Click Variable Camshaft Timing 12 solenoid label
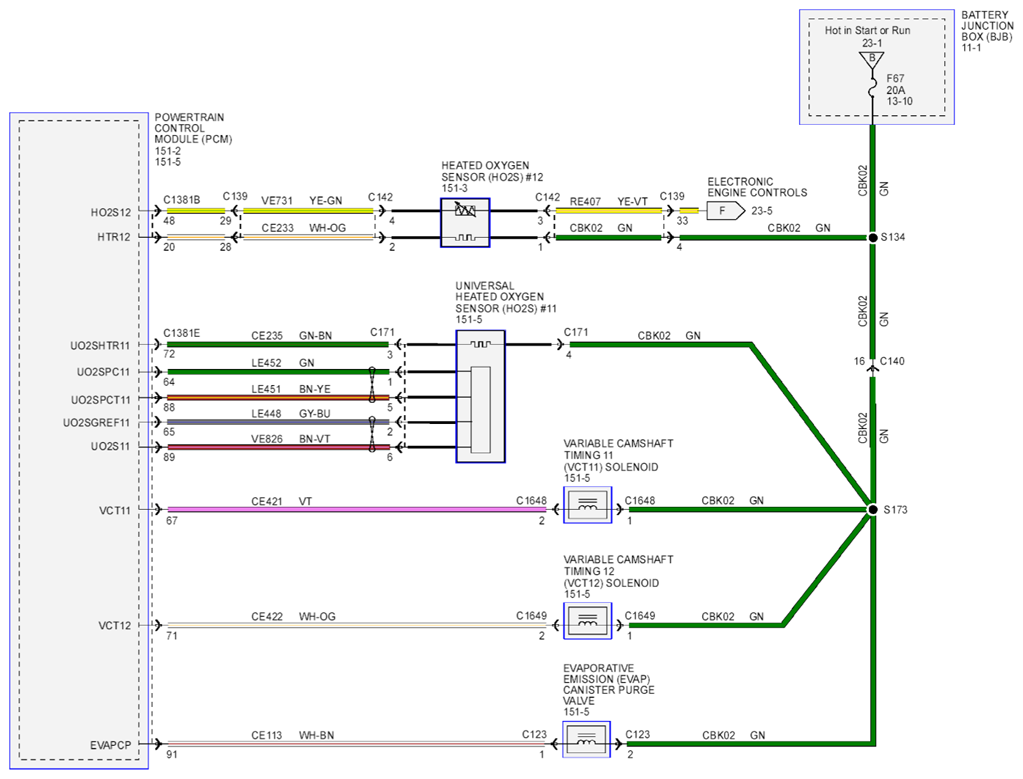The width and height of the screenshot is (1023, 779). coord(618,572)
